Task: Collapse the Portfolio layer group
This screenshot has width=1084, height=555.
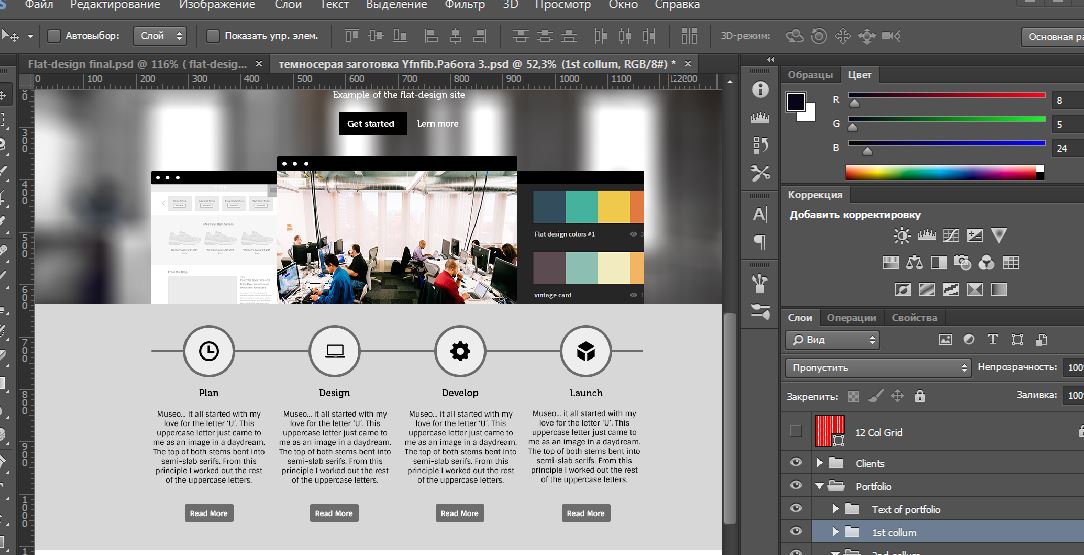Action: (820, 486)
